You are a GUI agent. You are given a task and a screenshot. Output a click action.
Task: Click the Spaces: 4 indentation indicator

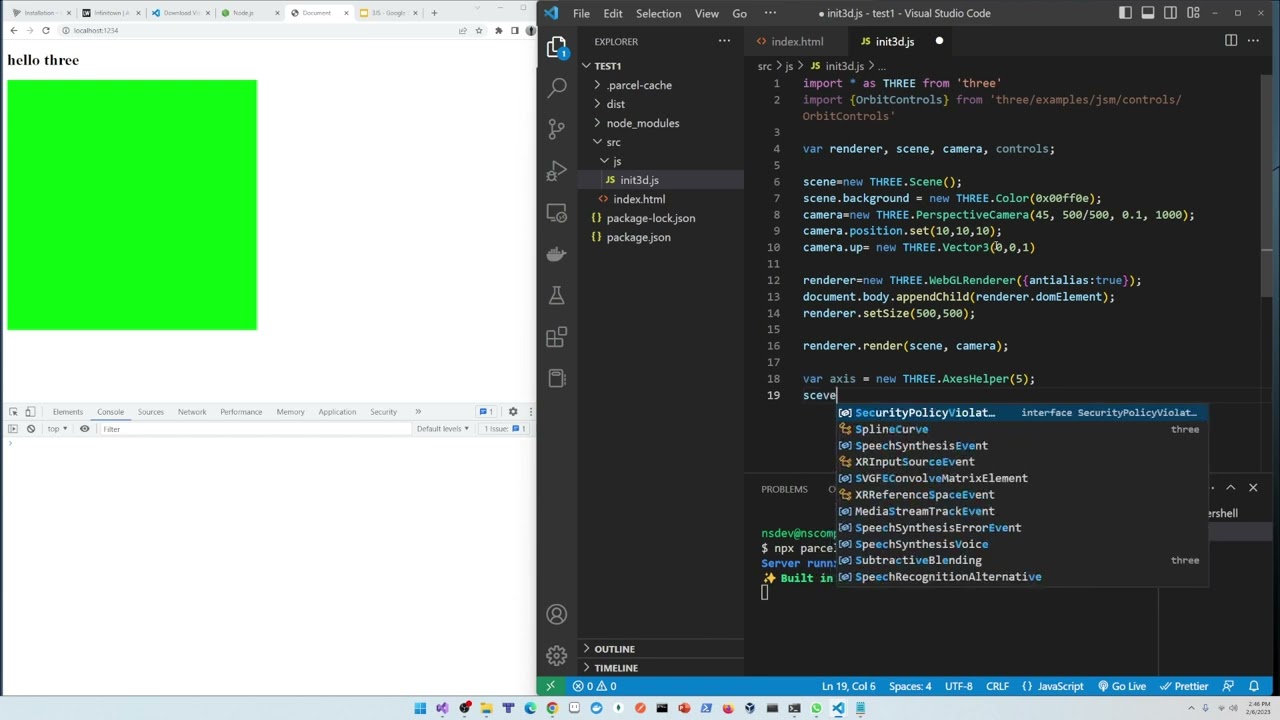click(x=910, y=686)
